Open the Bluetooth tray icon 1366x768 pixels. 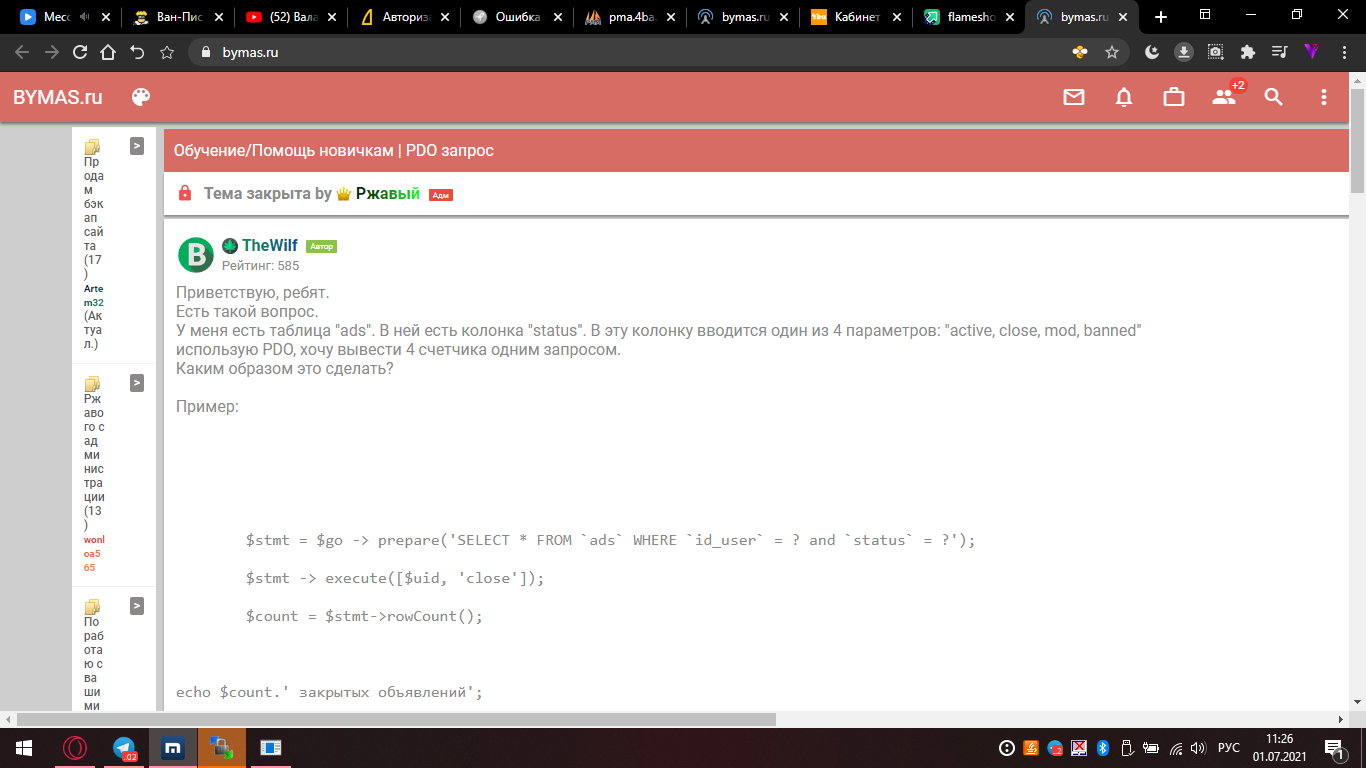(1104, 748)
